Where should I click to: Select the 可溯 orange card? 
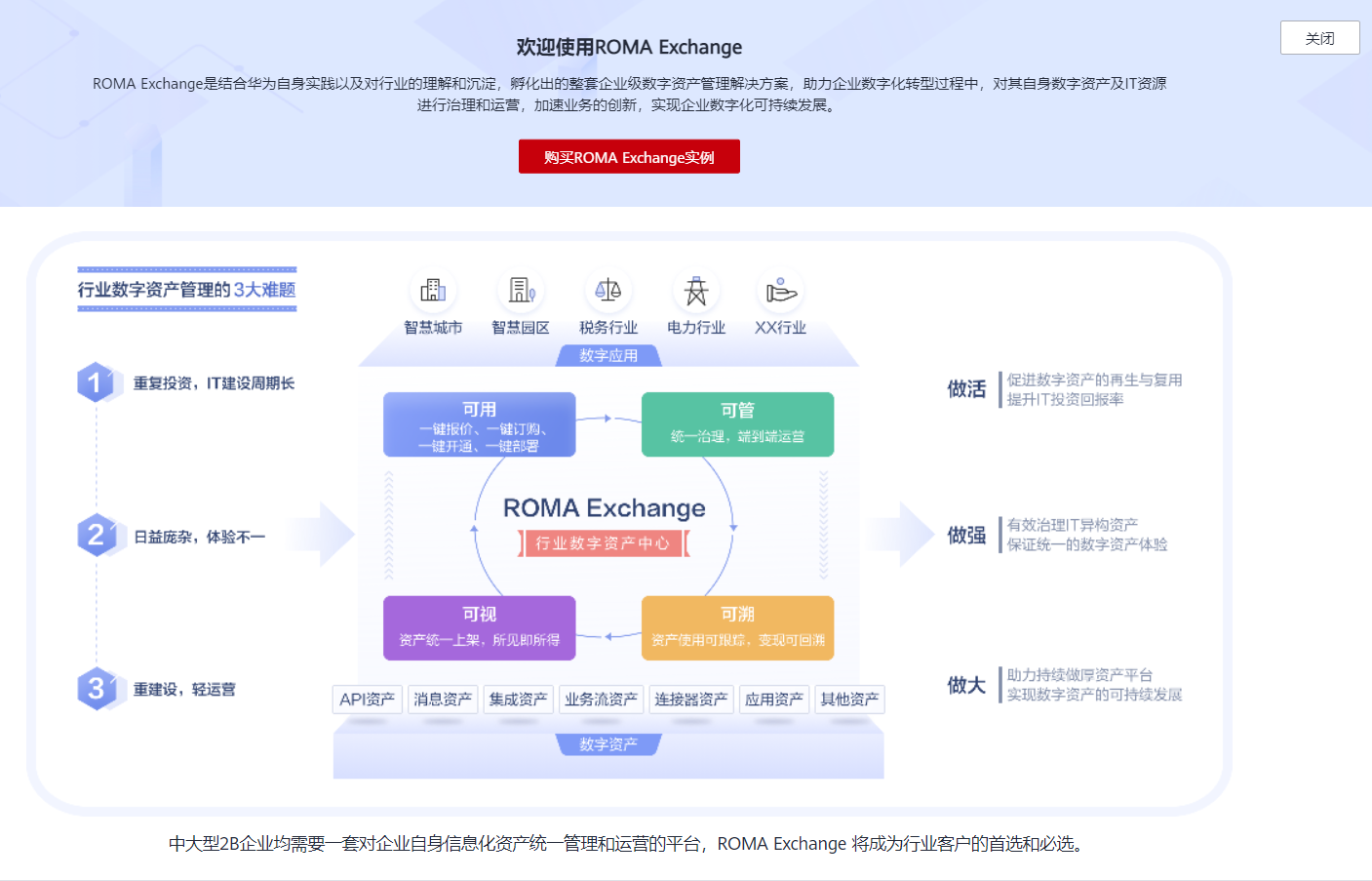click(738, 628)
